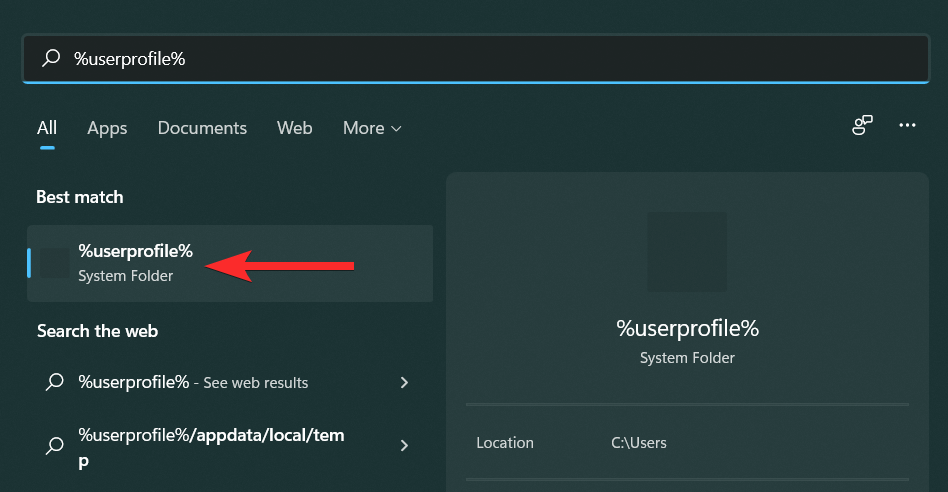
Task: Click the %userprofile% title in the preview pane
Action: 687,328
